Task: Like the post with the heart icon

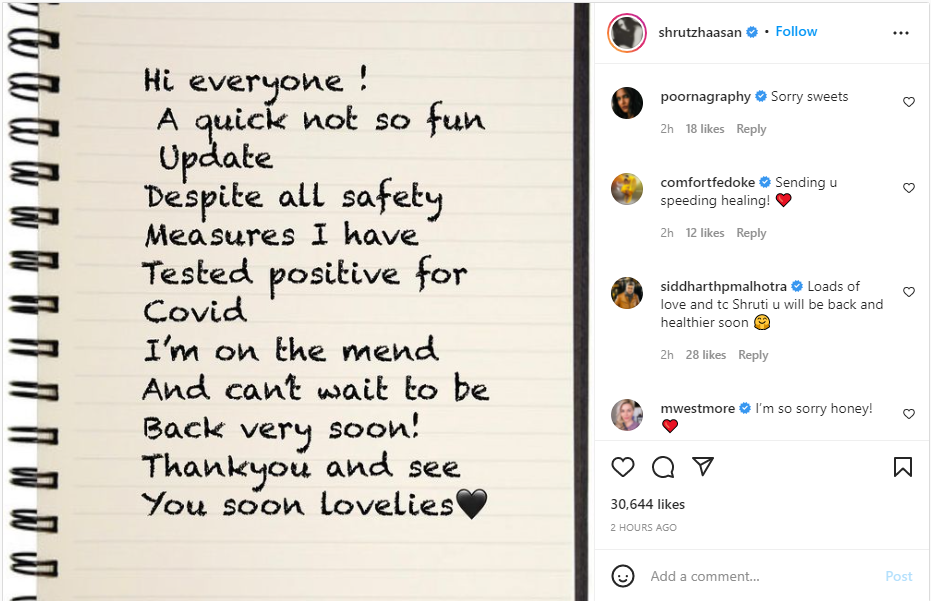Action: [x=623, y=467]
